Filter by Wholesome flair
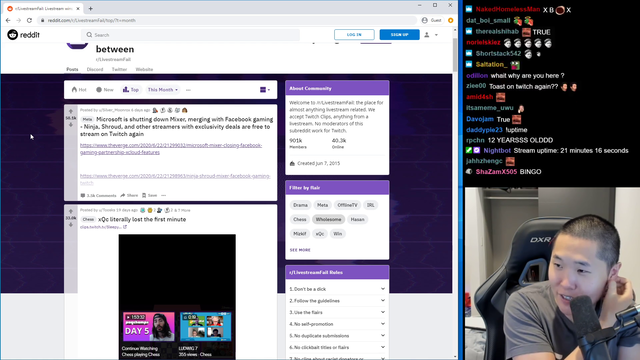Screen dimensions: 640x360 (329, 220)
